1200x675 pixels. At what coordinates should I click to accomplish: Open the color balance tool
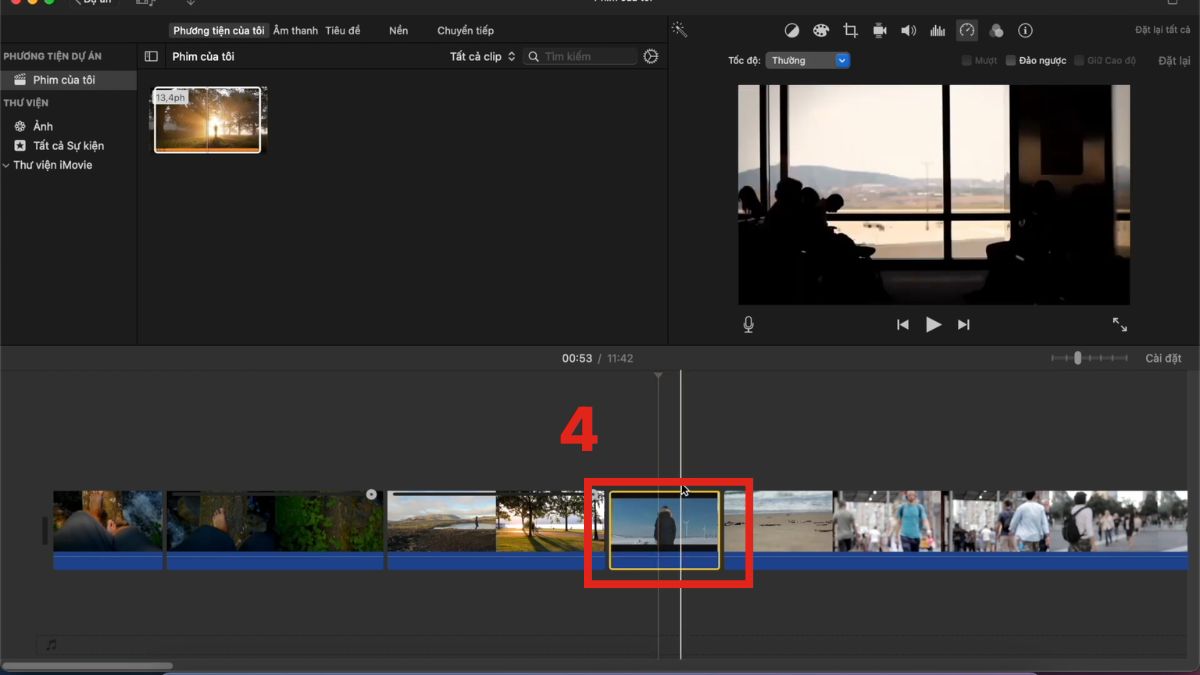click(791, 31)
